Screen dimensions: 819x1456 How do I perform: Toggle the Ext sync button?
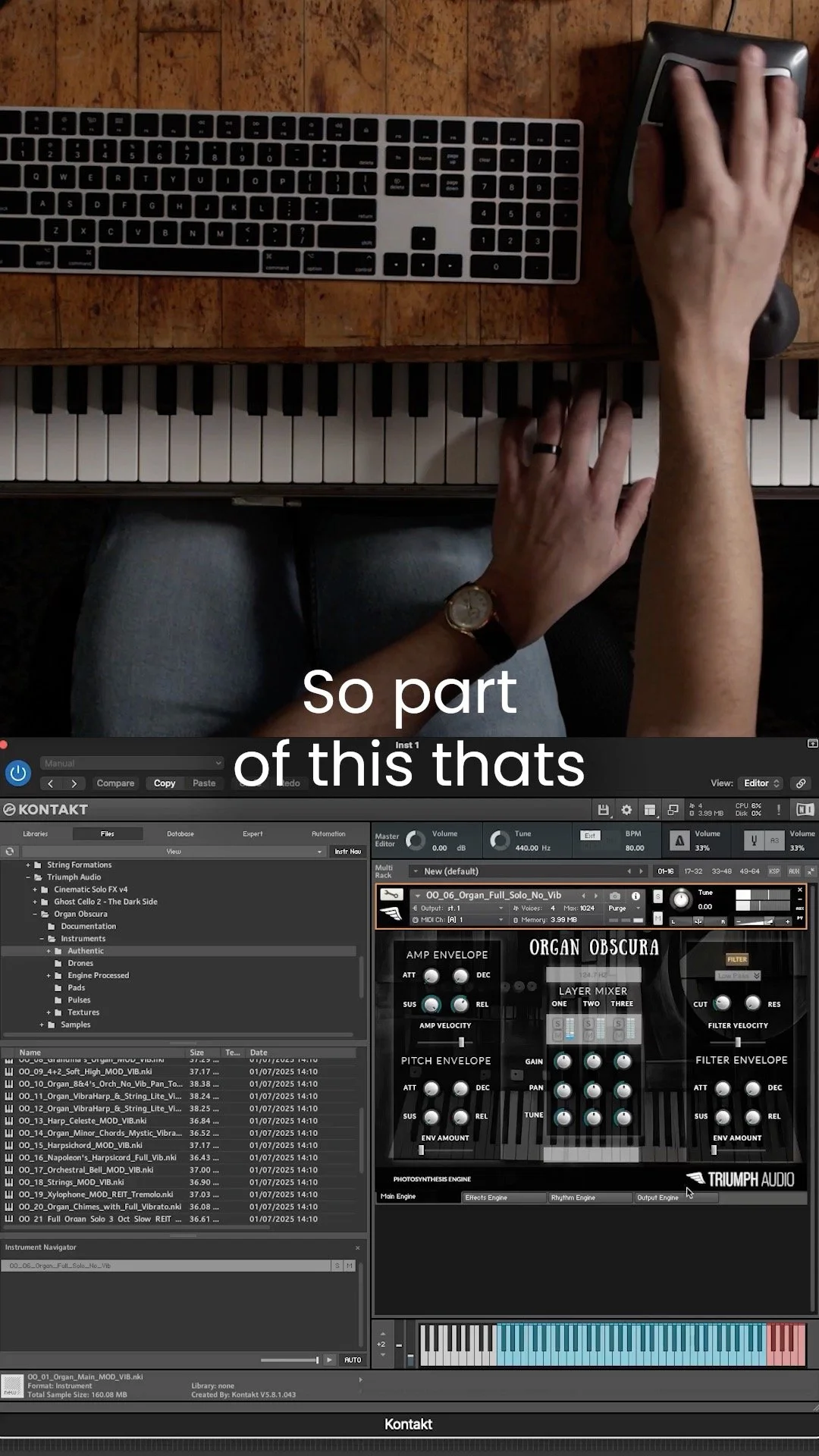tap(590, 836)
